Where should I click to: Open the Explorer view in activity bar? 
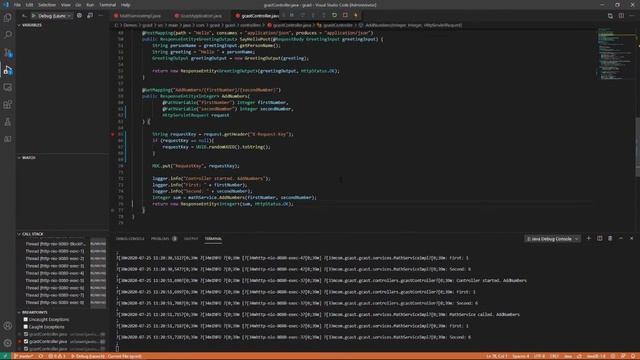[8, 18]
